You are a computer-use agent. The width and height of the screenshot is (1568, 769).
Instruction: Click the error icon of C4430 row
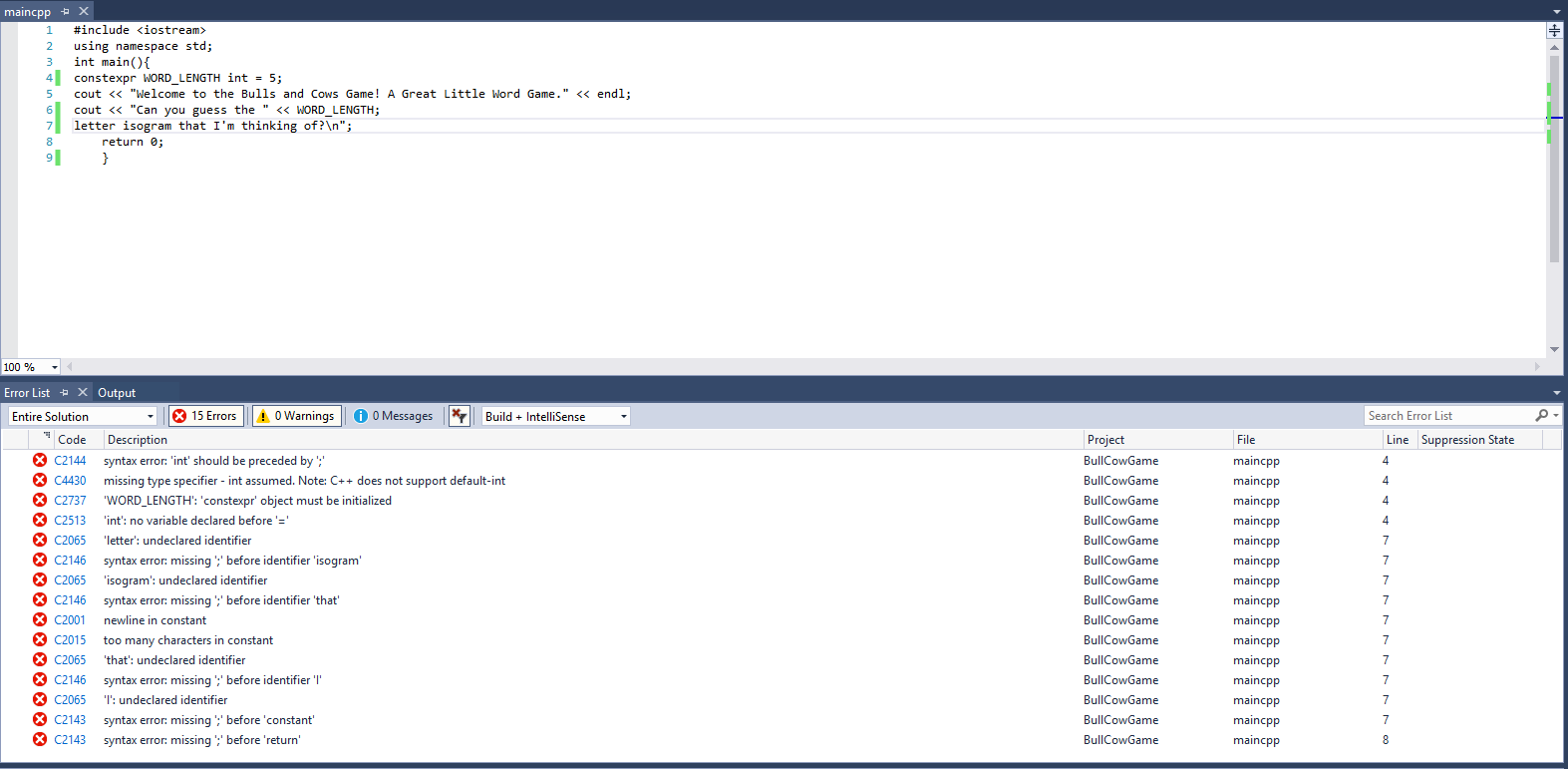tap(40, 480)
